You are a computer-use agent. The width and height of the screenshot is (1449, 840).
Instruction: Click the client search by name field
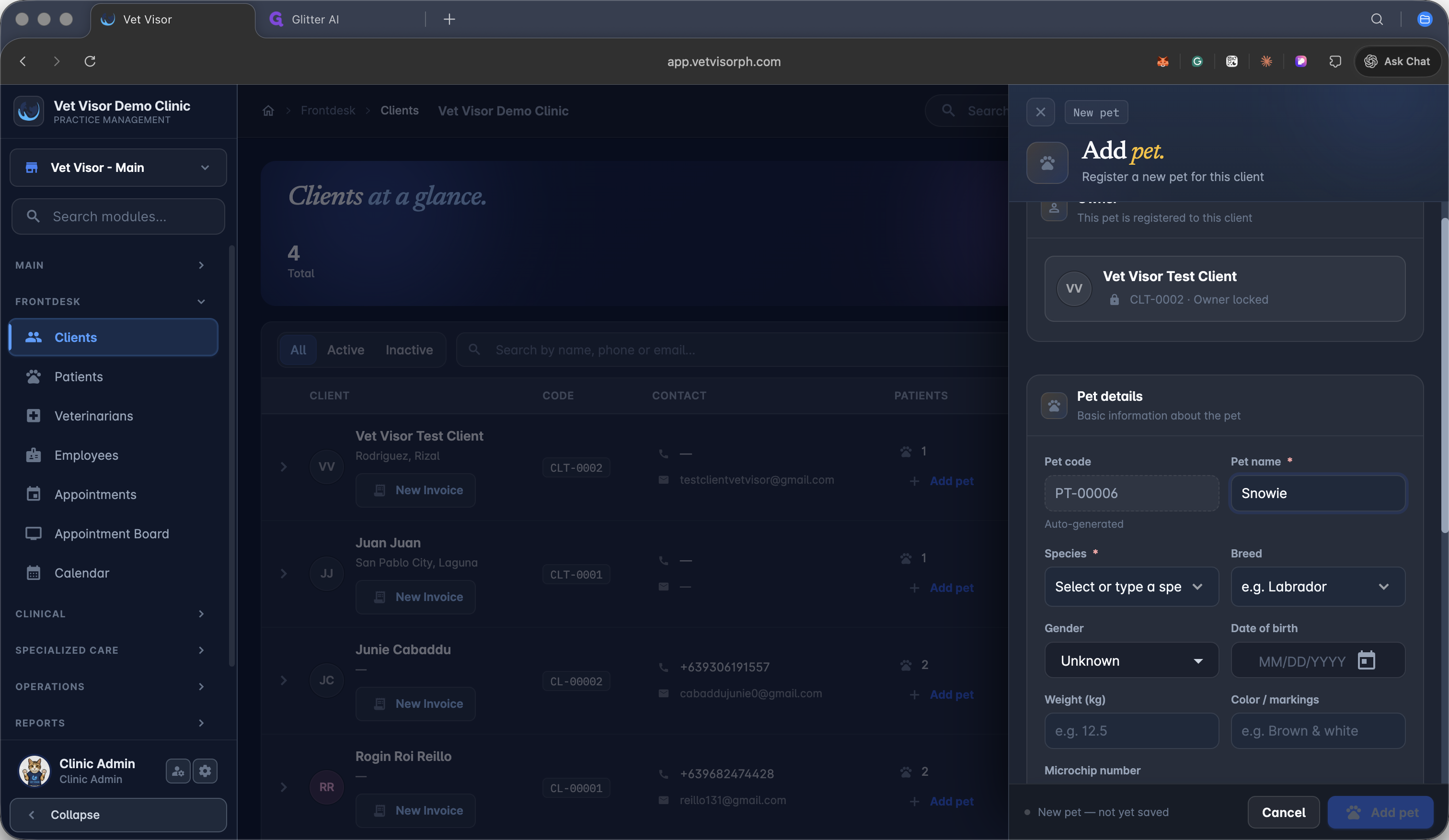point(732,350)
